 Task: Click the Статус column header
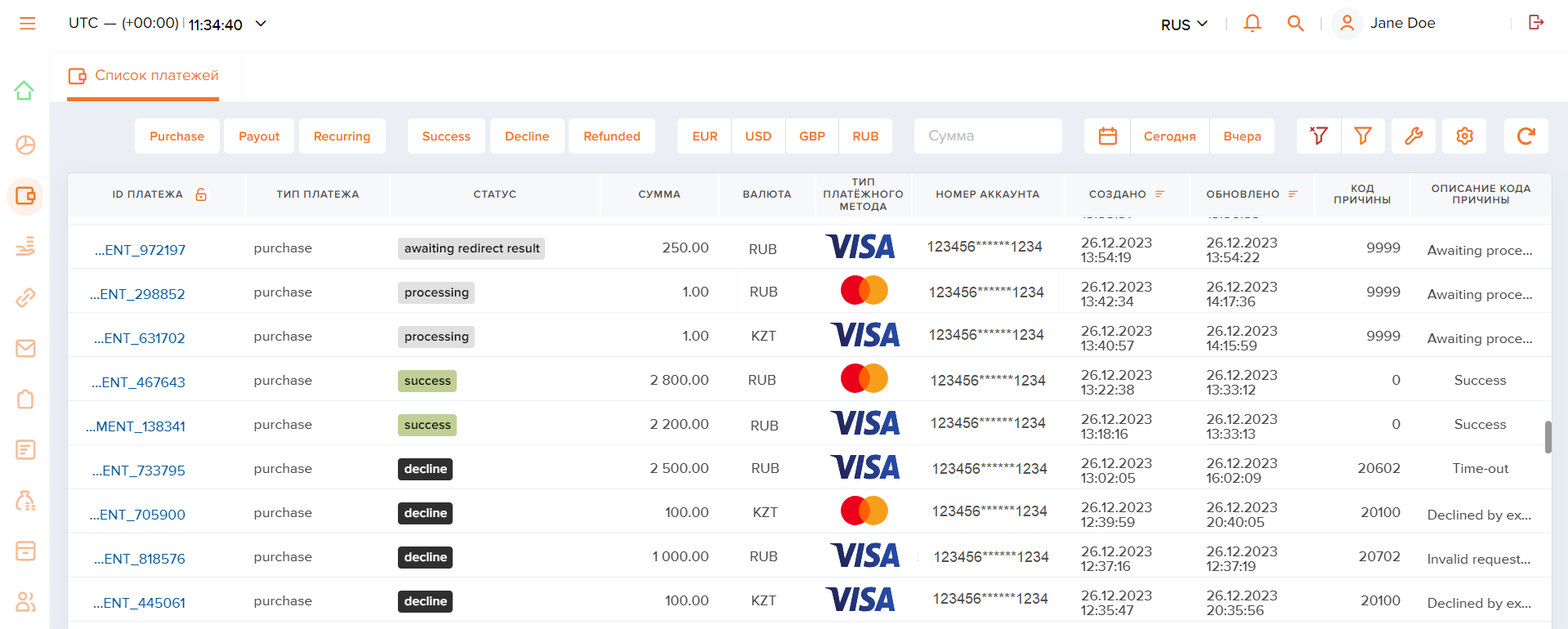point(494,194)
